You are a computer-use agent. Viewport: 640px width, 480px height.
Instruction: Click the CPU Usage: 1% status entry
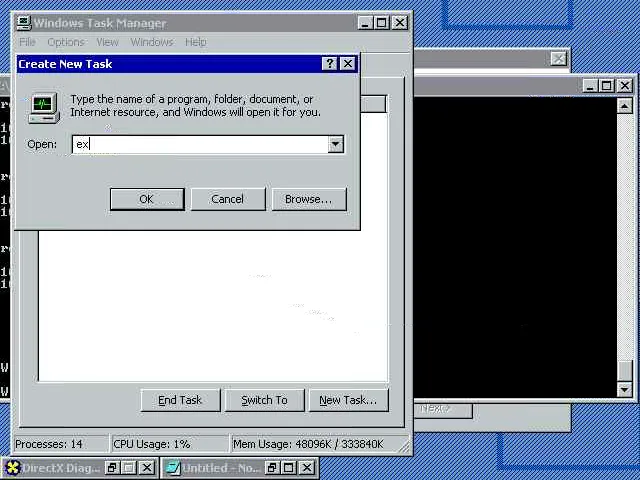tap(169, 444)
